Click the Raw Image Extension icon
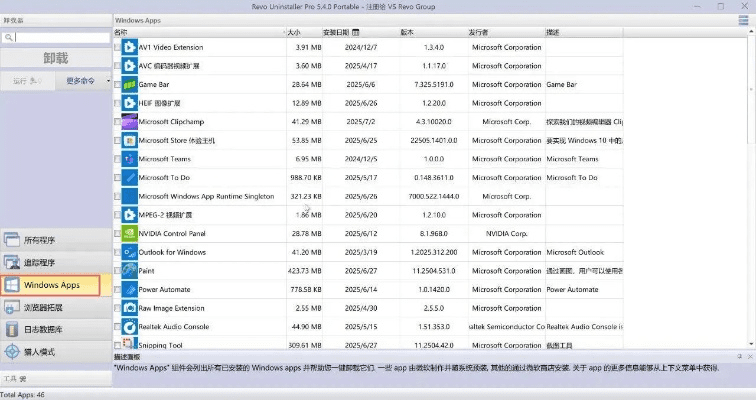This screenshot has width=756, height=400. [130, 308]
